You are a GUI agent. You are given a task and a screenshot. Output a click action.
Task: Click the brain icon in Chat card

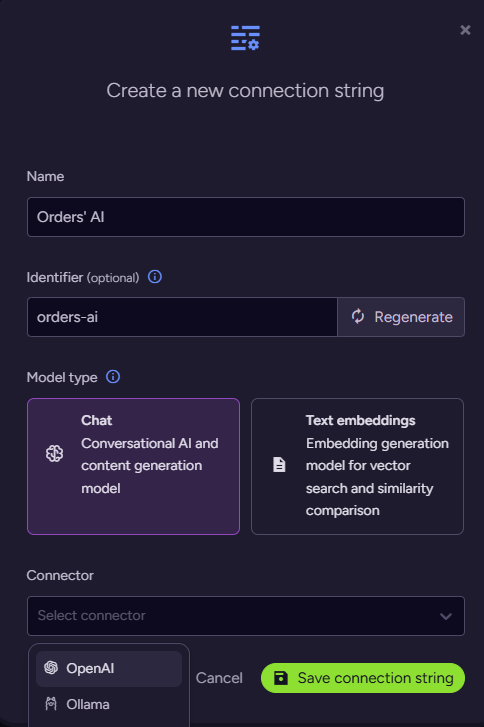54,453
